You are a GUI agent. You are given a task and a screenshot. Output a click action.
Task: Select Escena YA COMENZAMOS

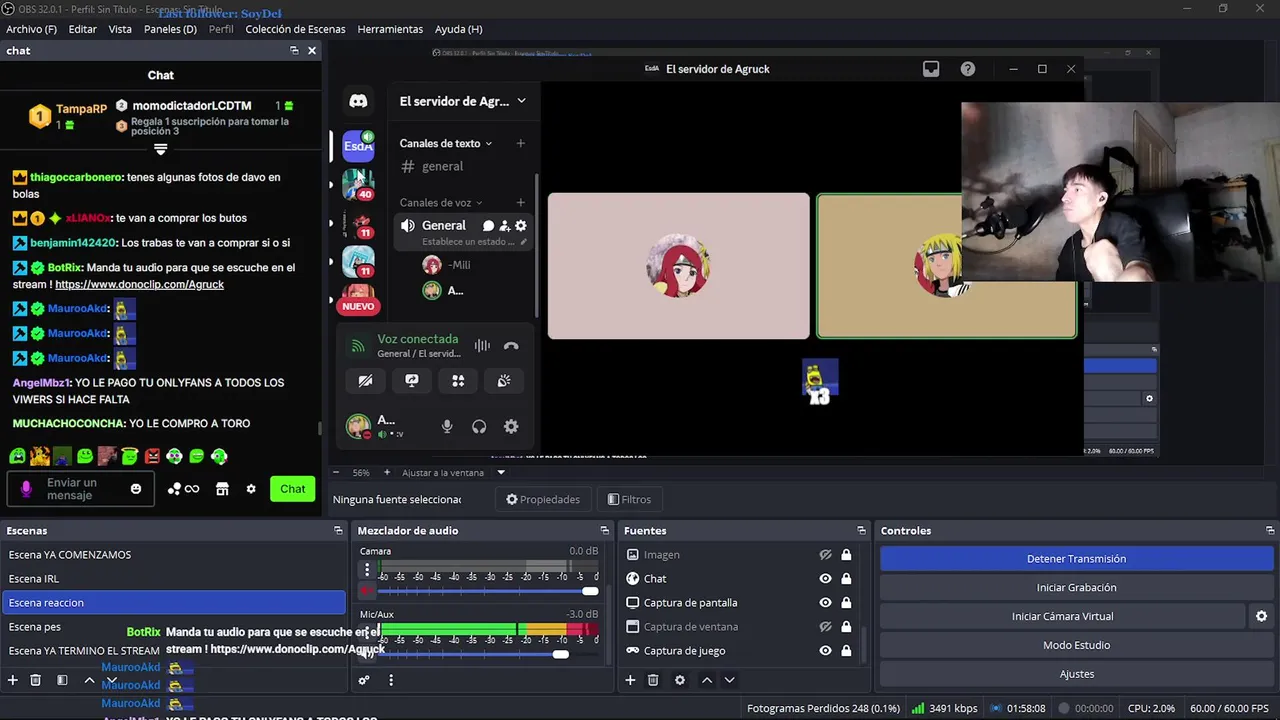[x=174, y=555]
